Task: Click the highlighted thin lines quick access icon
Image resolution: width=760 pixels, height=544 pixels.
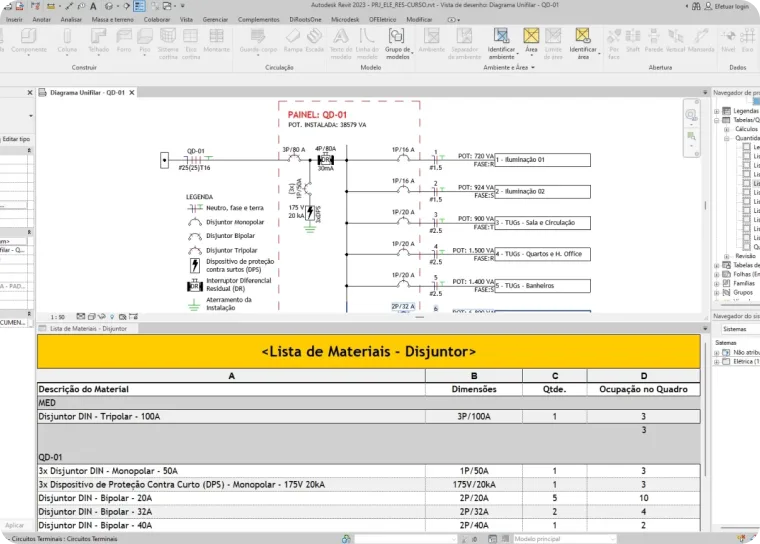Action: (139, 6)
